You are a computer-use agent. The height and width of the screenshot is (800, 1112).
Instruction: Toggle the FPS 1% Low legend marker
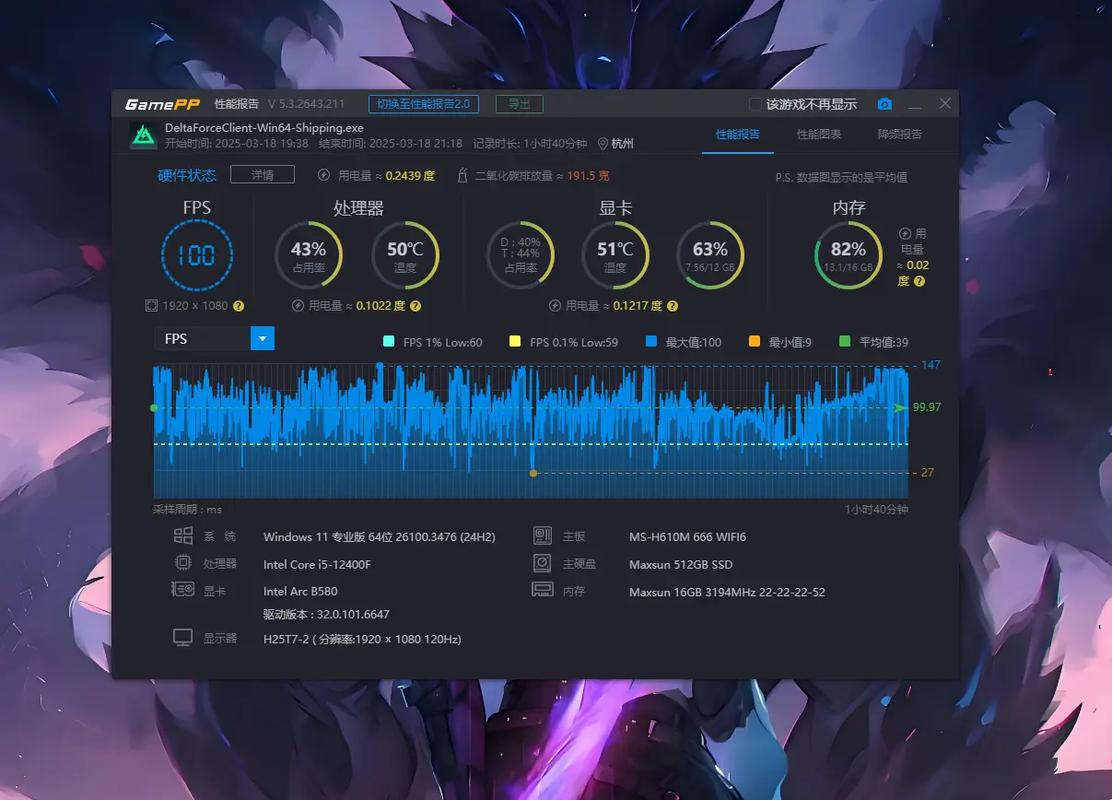389,342
